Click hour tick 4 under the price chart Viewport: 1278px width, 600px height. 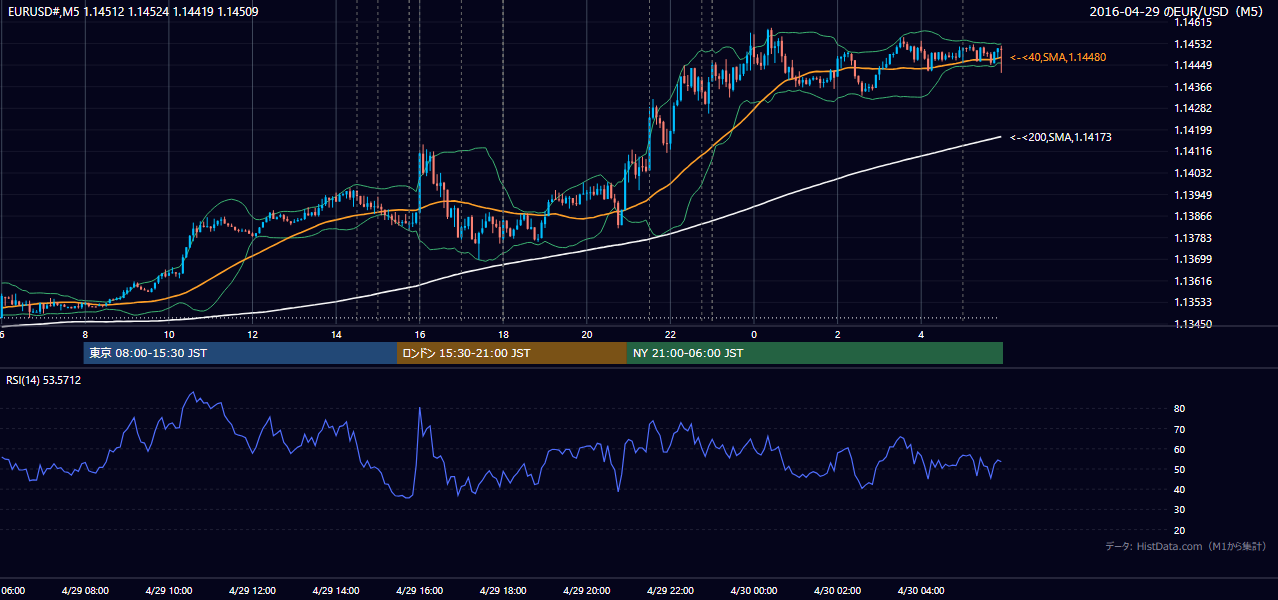pyautogui.click(x=921, y=334)
